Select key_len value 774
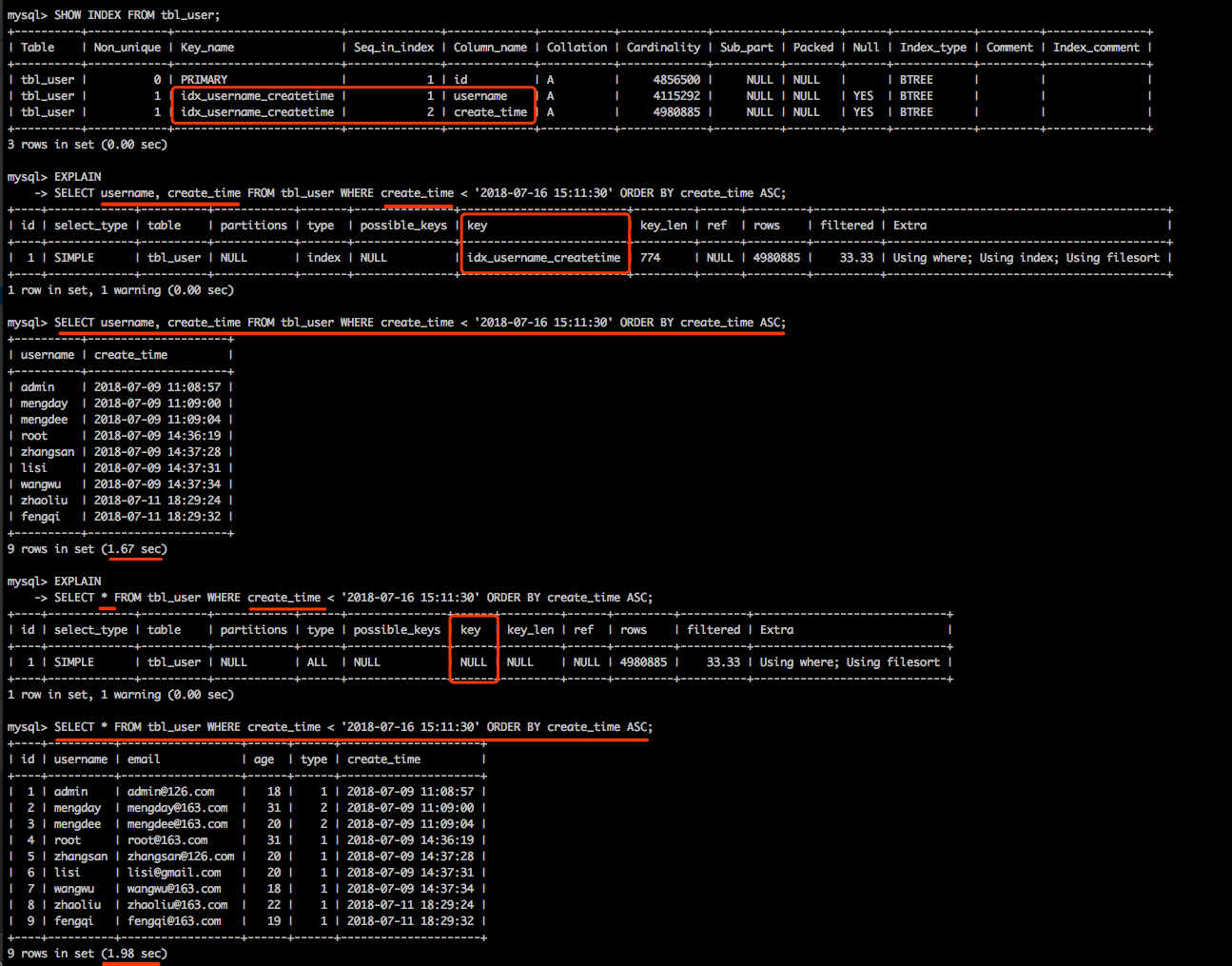The image size is (1232, 966). (651, 258)
